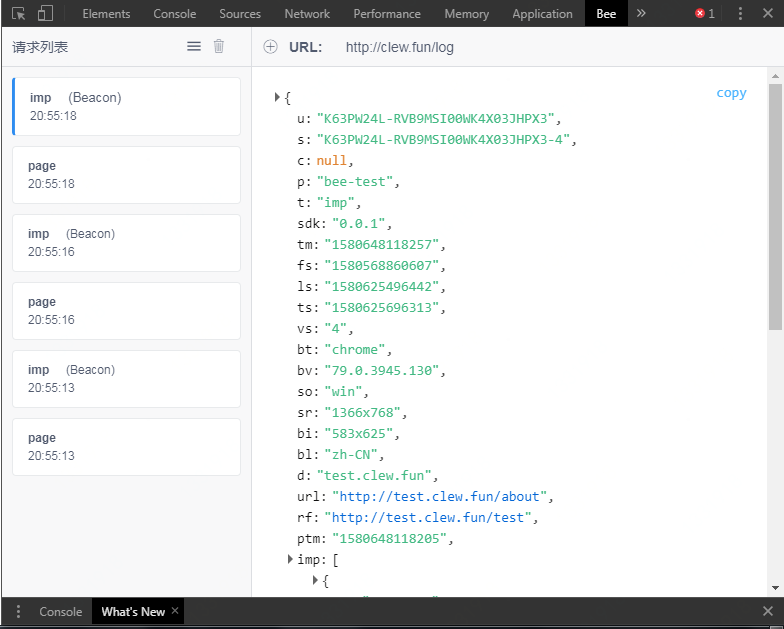
Task: Open the Sources tab
Action: [240, 14]
